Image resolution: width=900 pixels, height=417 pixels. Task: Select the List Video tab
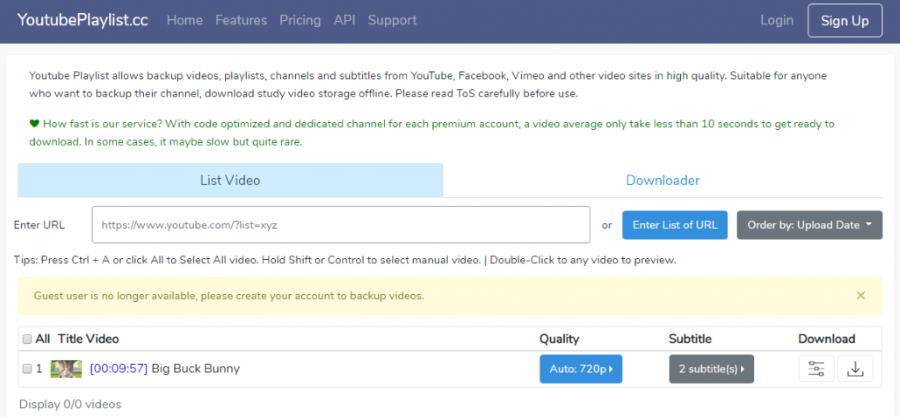pos(230,180)
